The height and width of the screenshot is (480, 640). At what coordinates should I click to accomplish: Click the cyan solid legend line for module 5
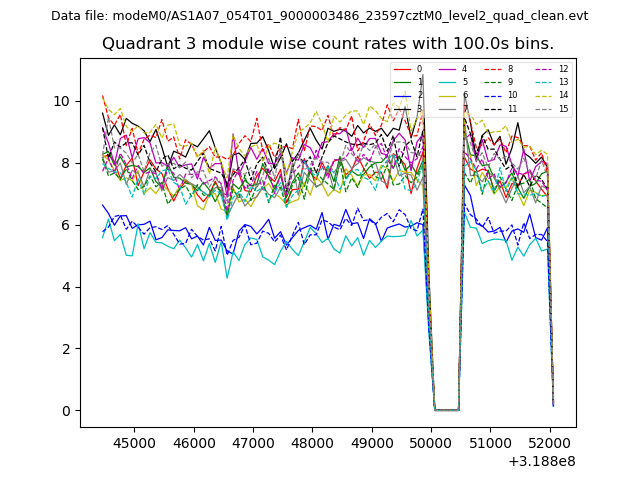coord(447,82)
